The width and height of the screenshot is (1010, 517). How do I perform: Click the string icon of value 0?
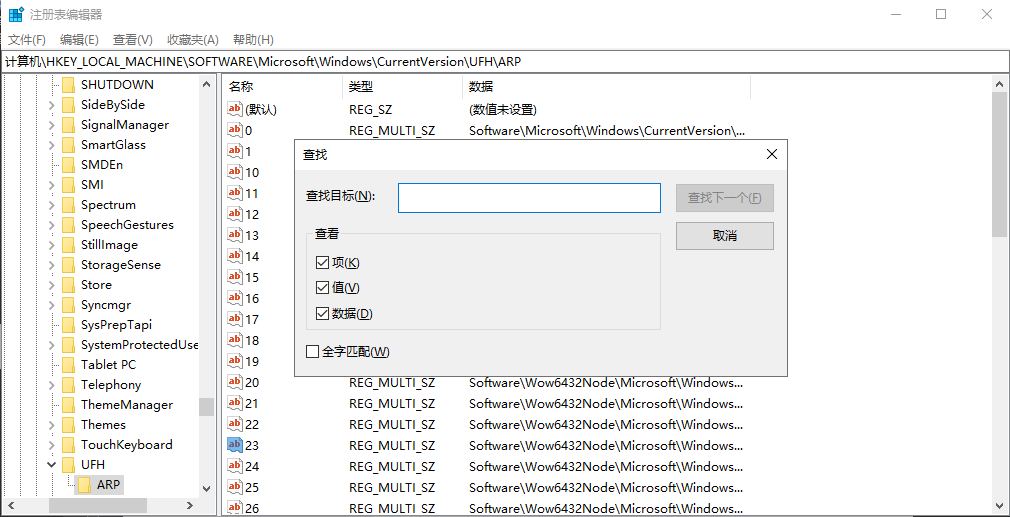click(x=235, y=131)
